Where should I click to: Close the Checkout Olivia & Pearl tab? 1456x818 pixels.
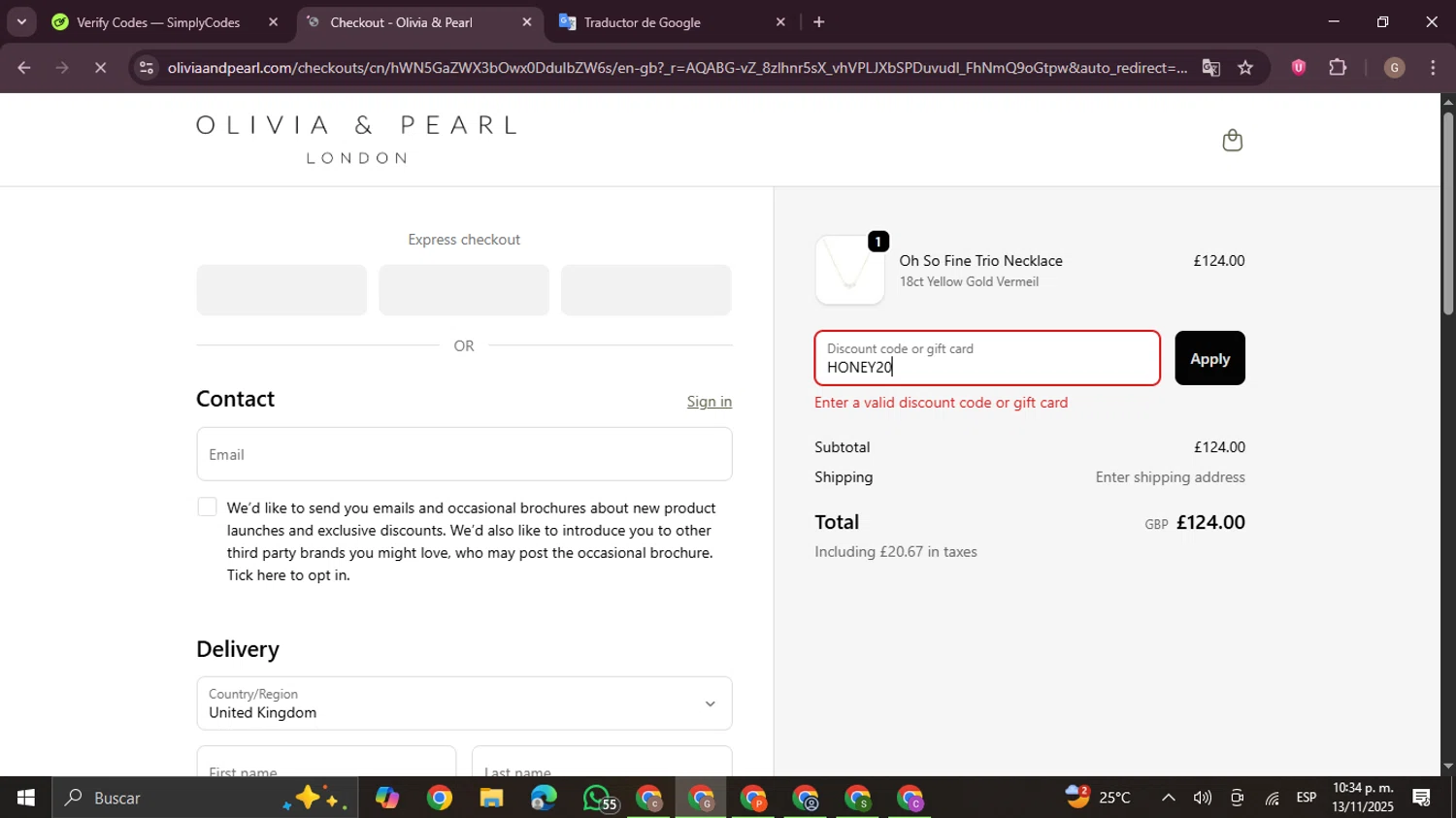(527, 21)
